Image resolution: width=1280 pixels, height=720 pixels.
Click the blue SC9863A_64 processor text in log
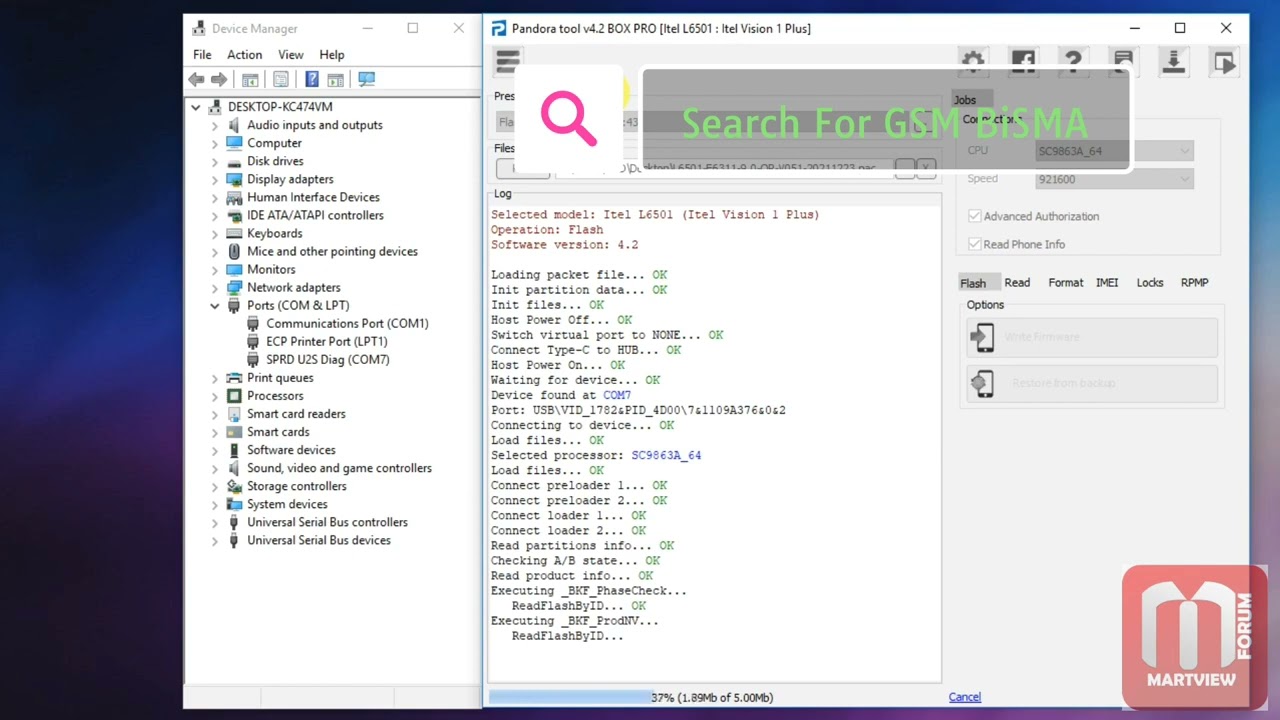(666, 455)
